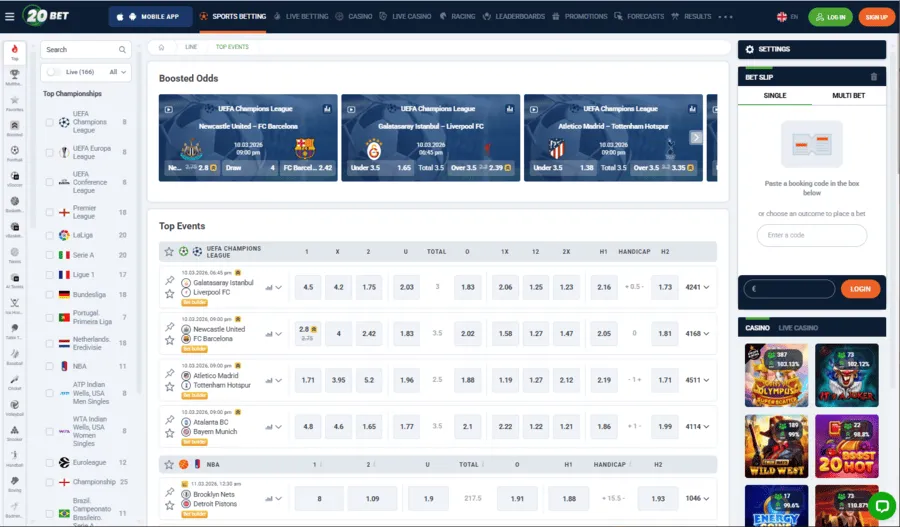
Task: Select the Top flame sidebar icon
Action: [14, 52]
